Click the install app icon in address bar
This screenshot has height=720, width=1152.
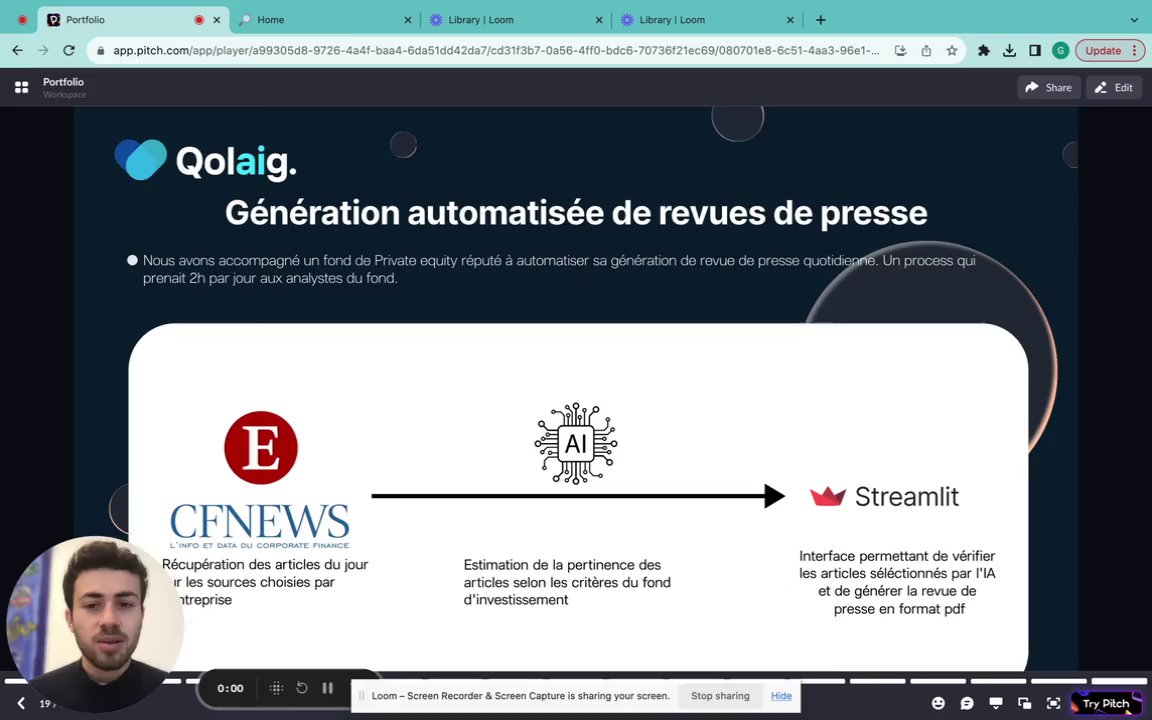tap(901, 51)
